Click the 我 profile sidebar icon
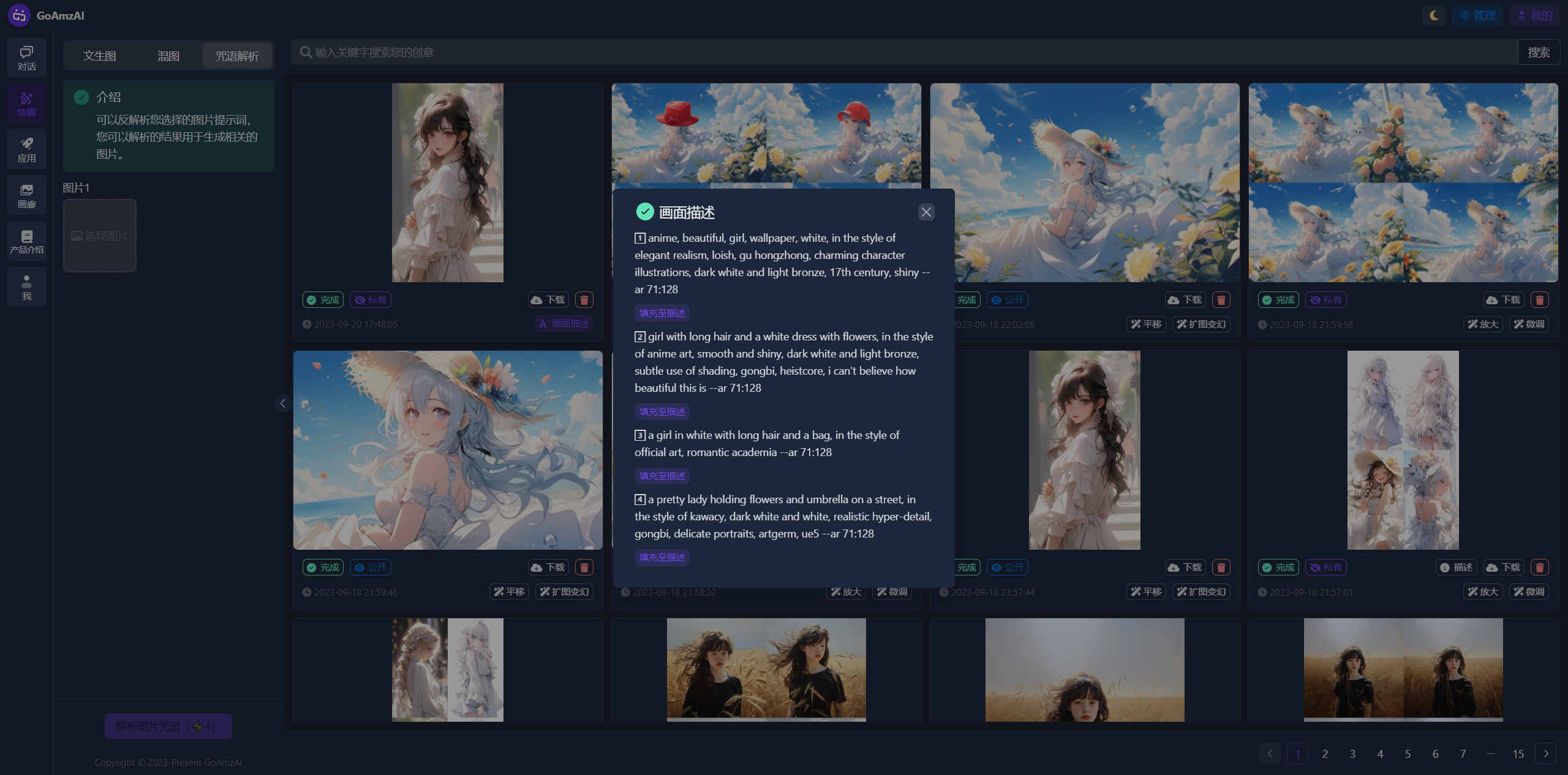This screenshot has width=1568, height=775. coord(26,287)
